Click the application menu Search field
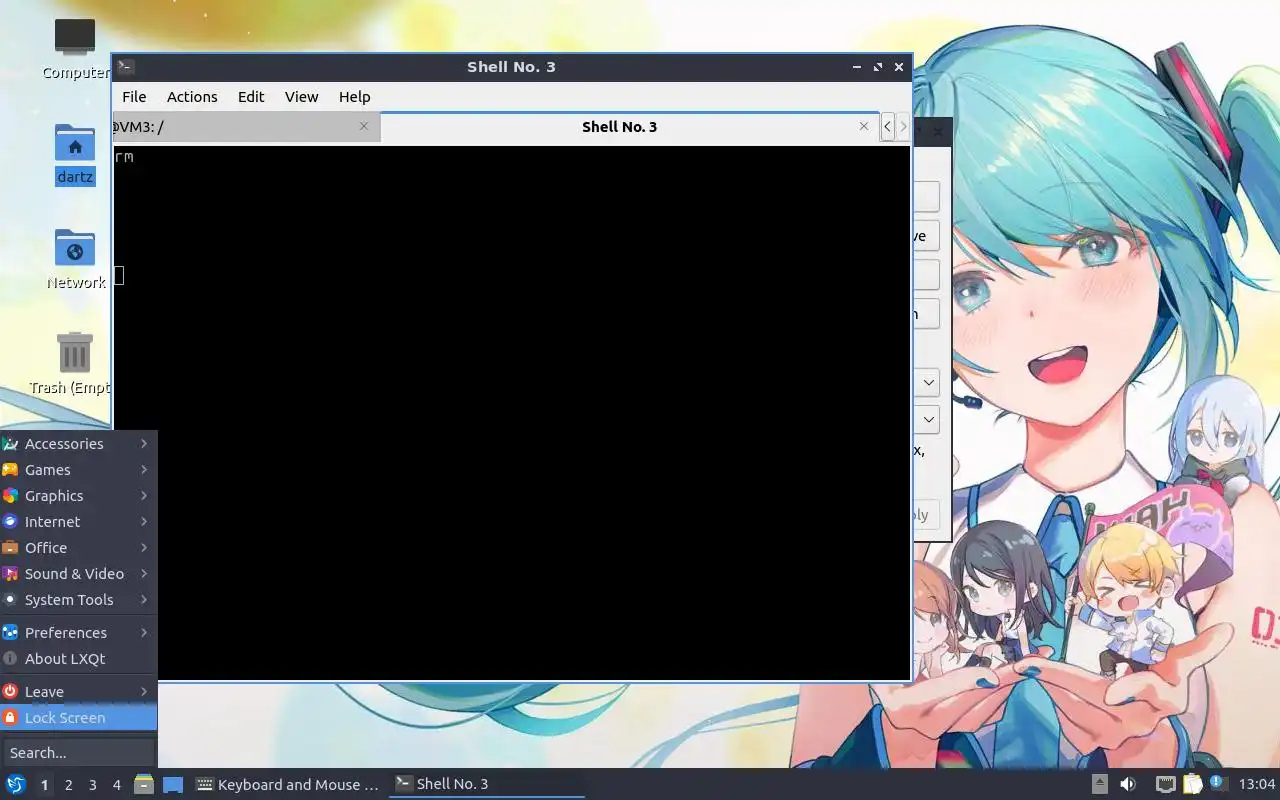1280x800 pixels. [78, 753]
